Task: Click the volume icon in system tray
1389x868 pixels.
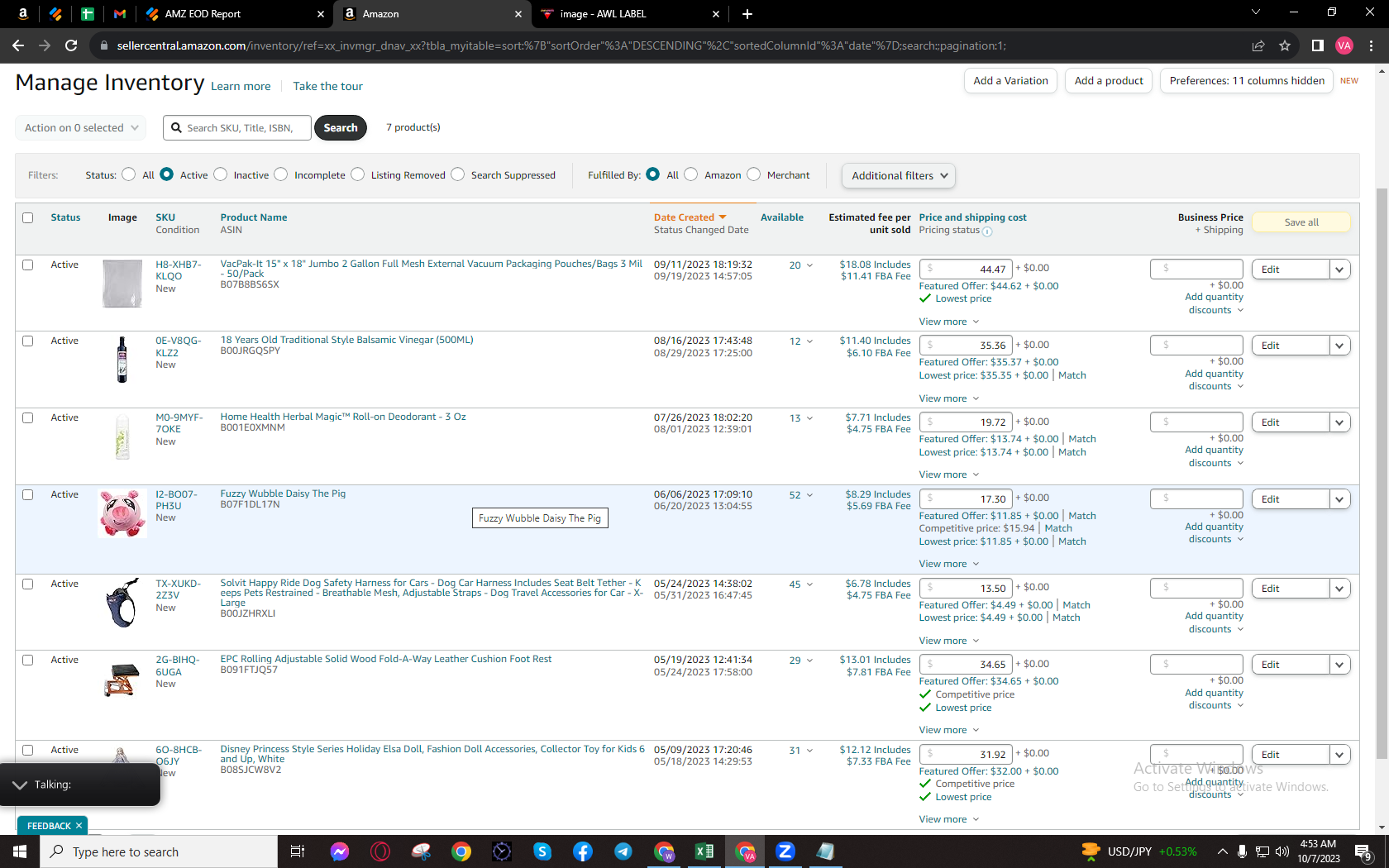Action: [1282, 851]
